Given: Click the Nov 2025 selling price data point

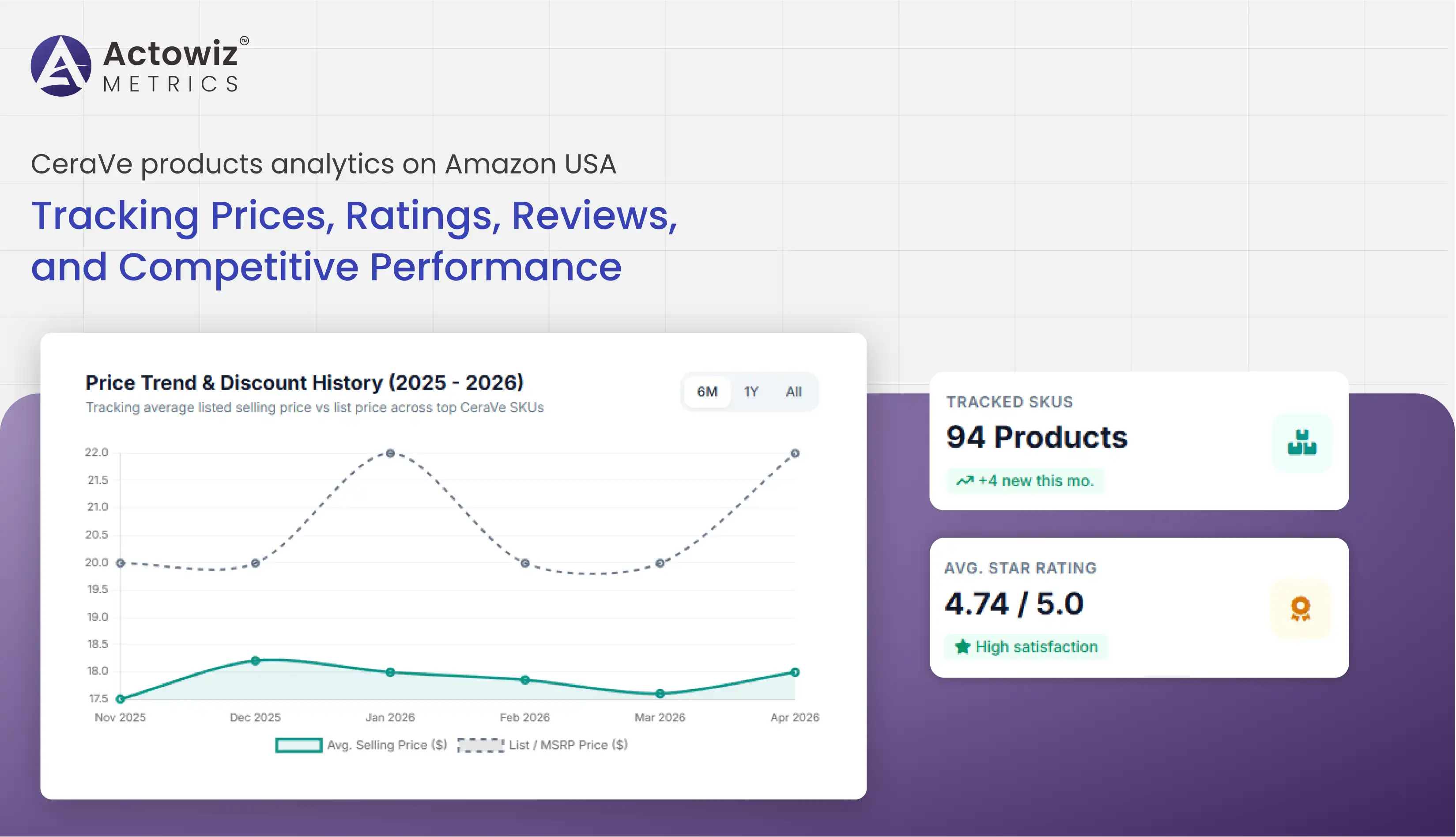Looking at the screenshot, I should click(120, 699).
